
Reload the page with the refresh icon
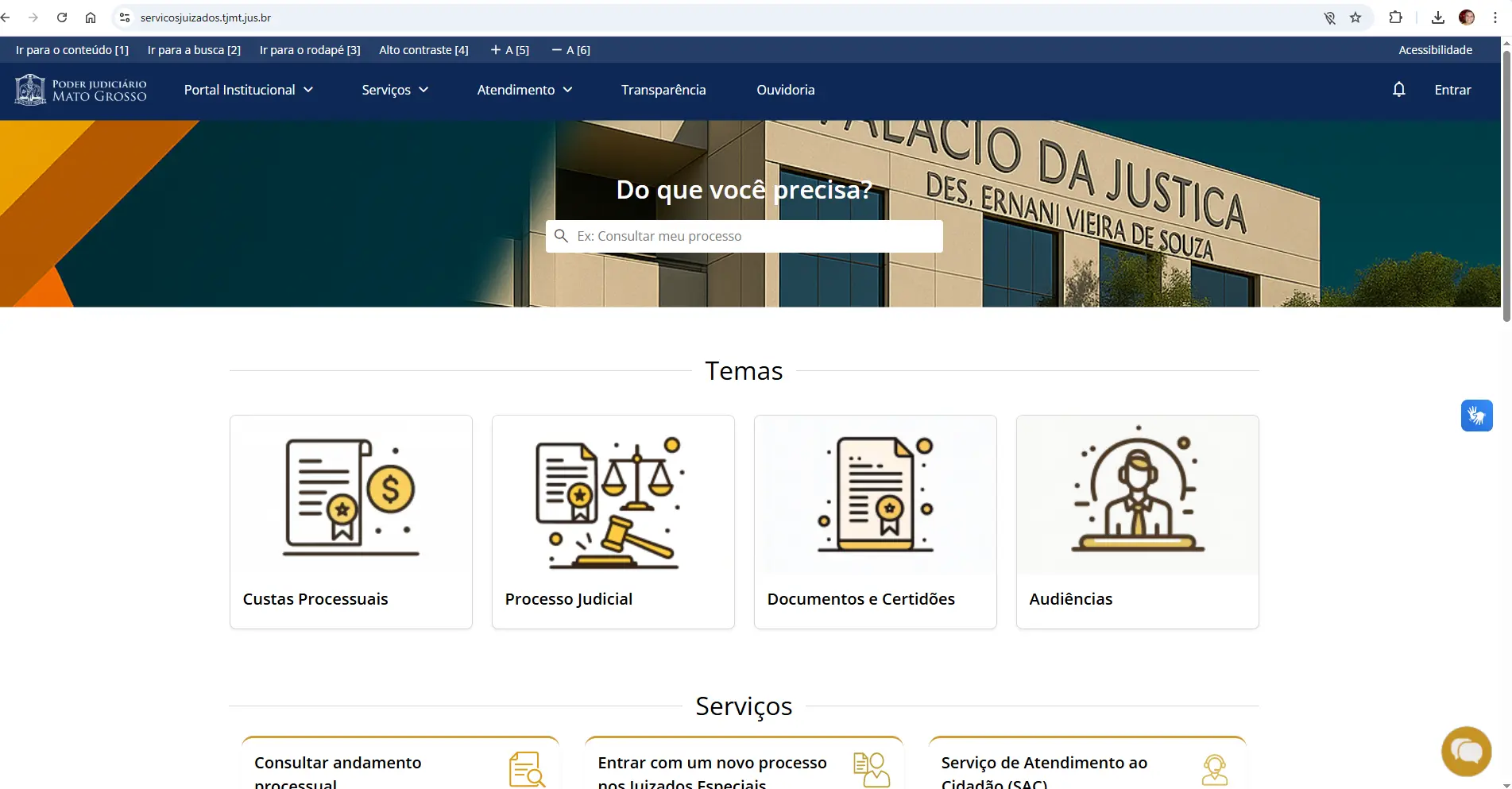(62, 17)
